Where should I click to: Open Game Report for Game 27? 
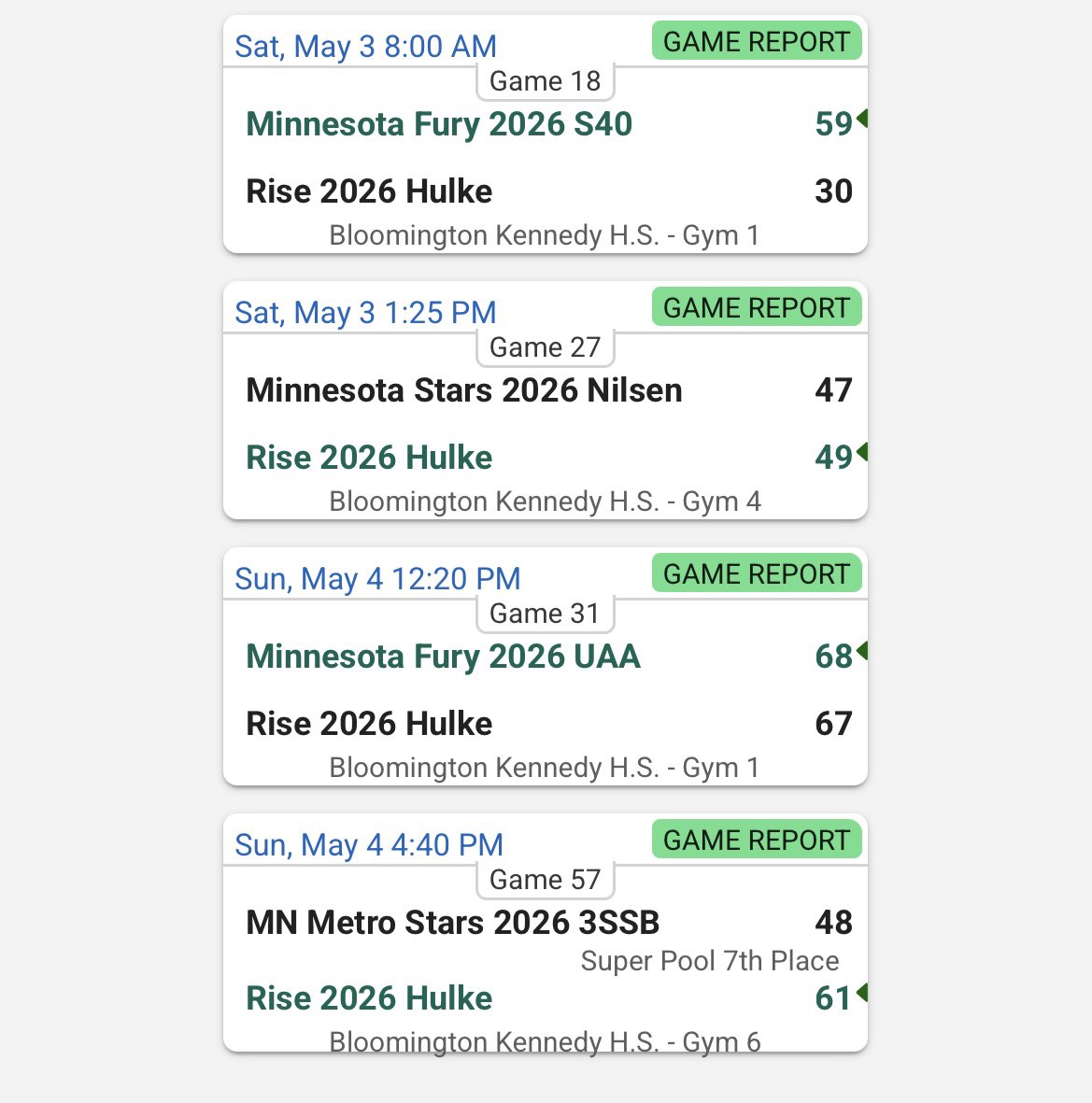757,307
